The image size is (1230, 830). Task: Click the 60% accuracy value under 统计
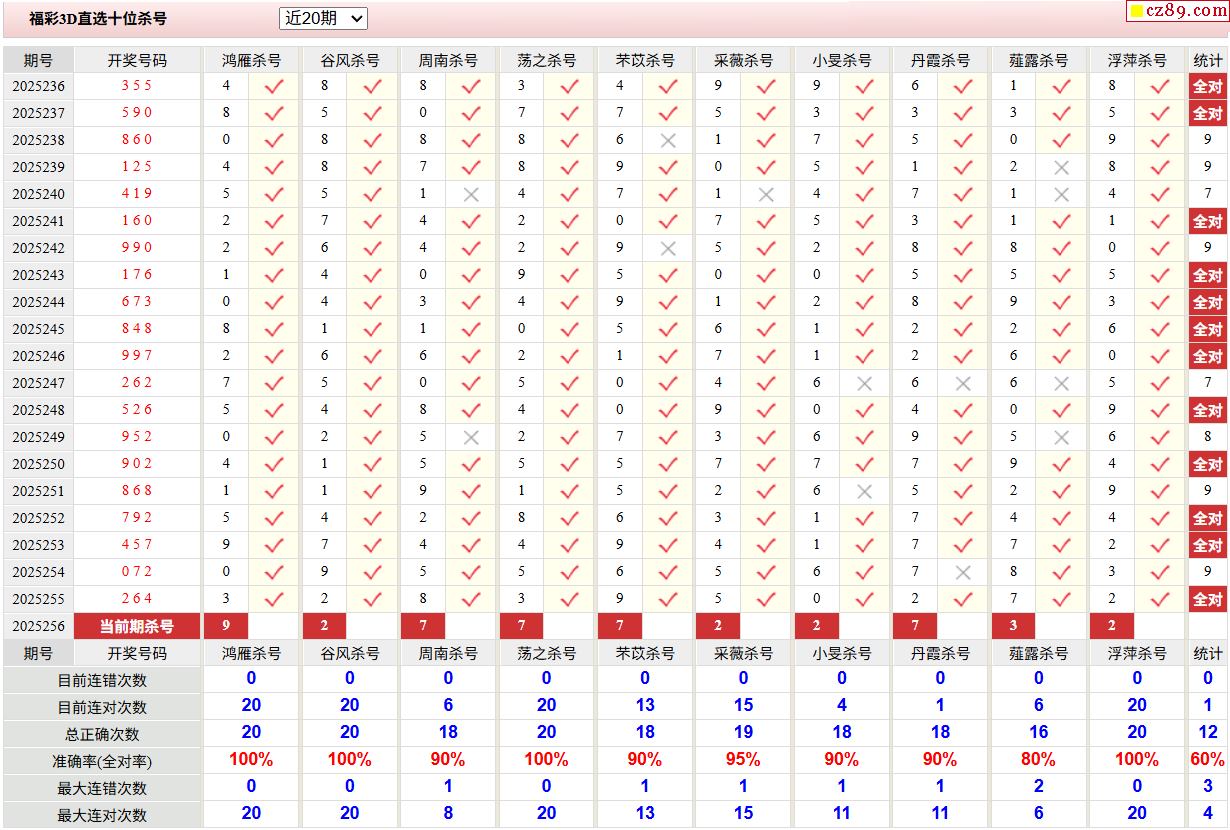[1208, 760]
